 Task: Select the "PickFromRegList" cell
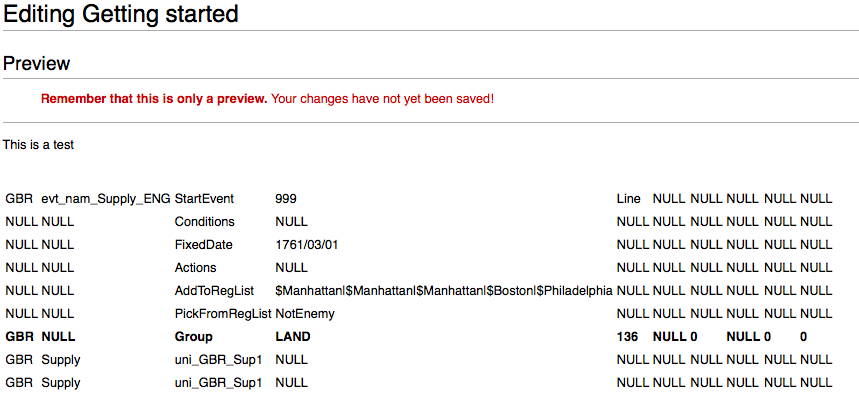pyautogui.click(x=222, y=314)
